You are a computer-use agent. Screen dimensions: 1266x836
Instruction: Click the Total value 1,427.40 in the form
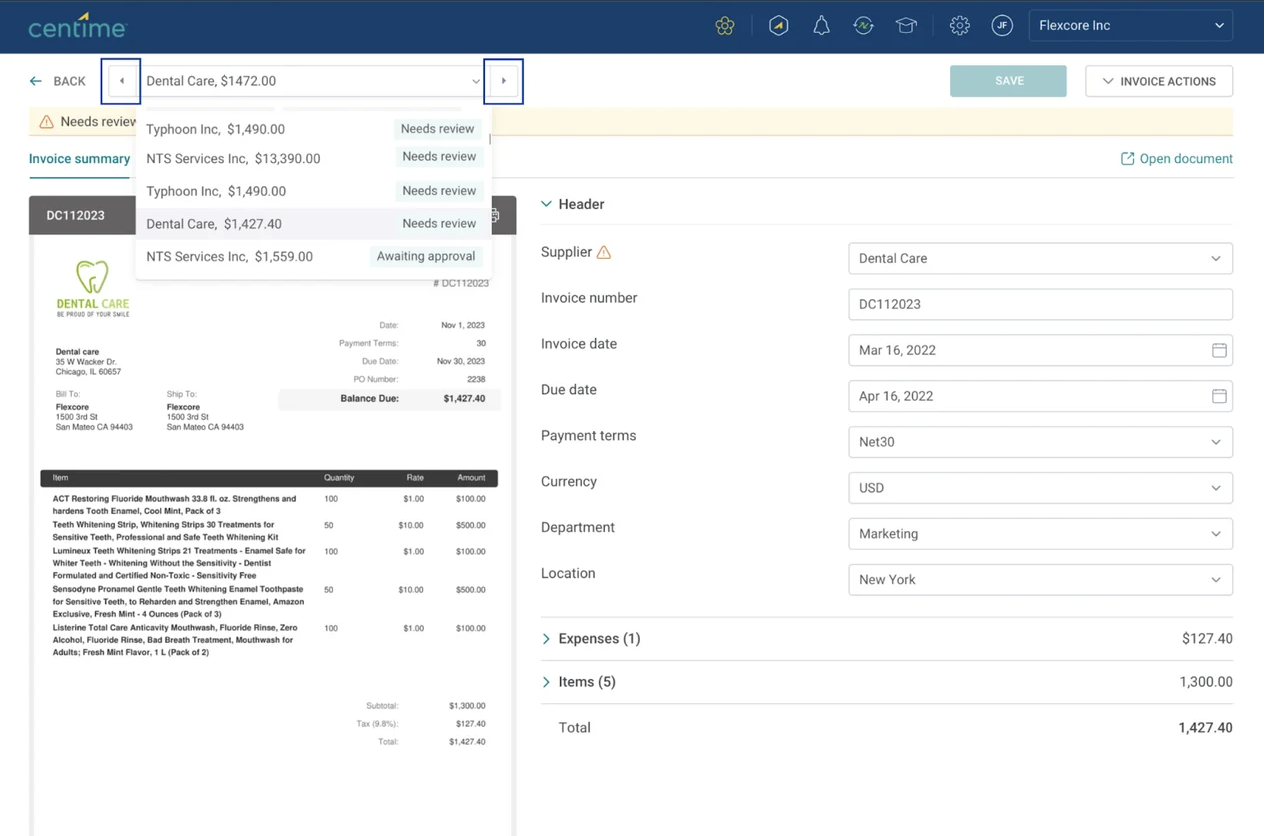click(1205, 728)
